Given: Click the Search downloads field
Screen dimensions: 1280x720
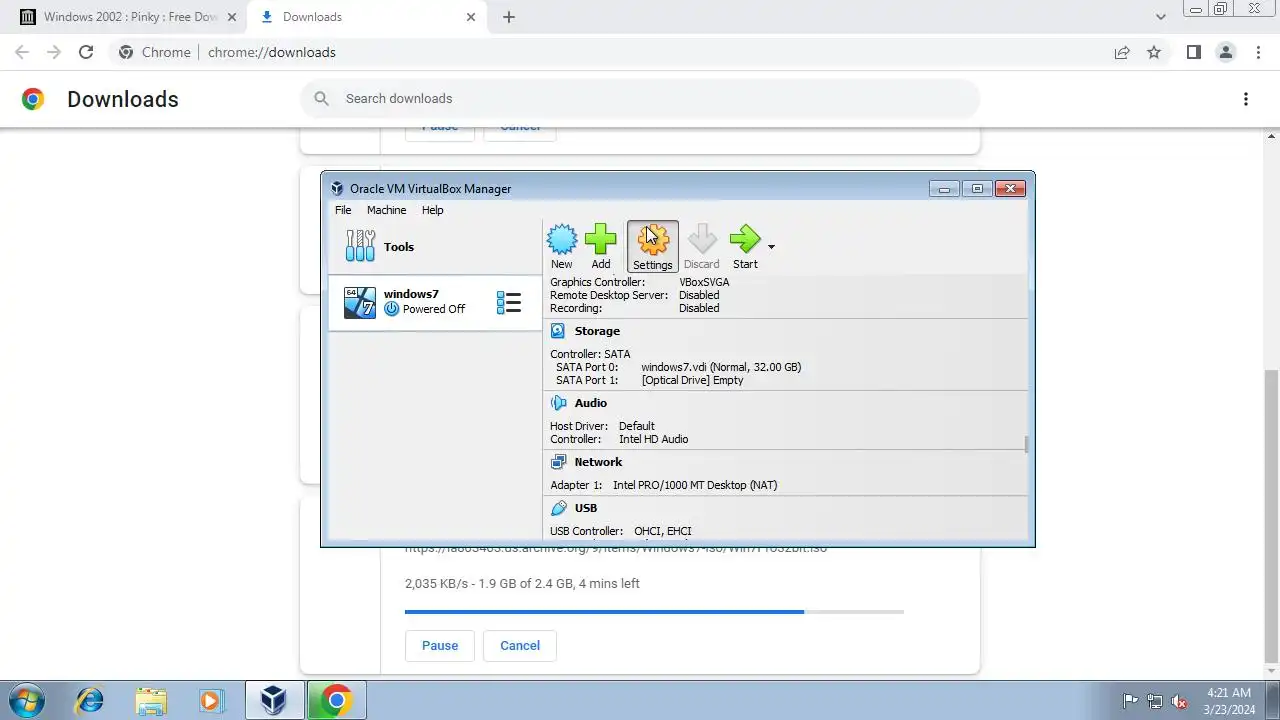Looking at the screenshot, I should [640, 98].
